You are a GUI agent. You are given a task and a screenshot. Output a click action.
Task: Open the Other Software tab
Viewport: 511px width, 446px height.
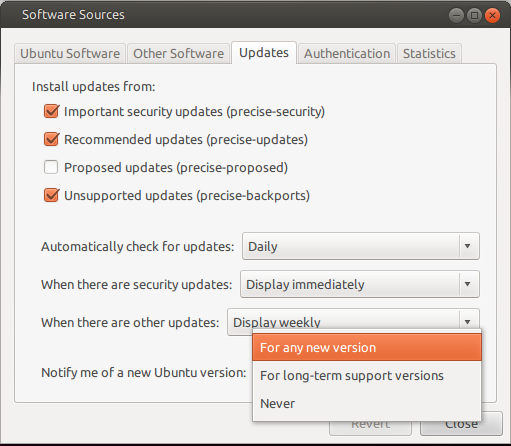tap(179, 53)
